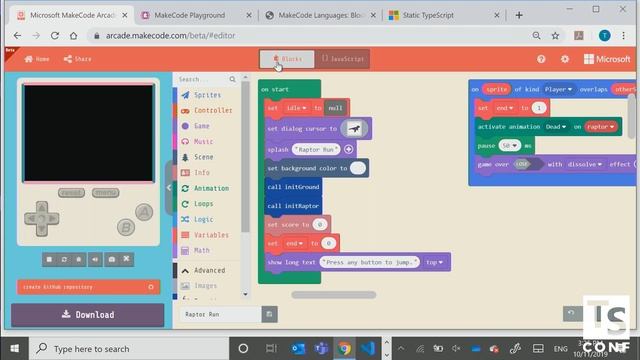Save the project with disk icon
The height and width of the screenshot is (360, 640).
coord(269,314)
